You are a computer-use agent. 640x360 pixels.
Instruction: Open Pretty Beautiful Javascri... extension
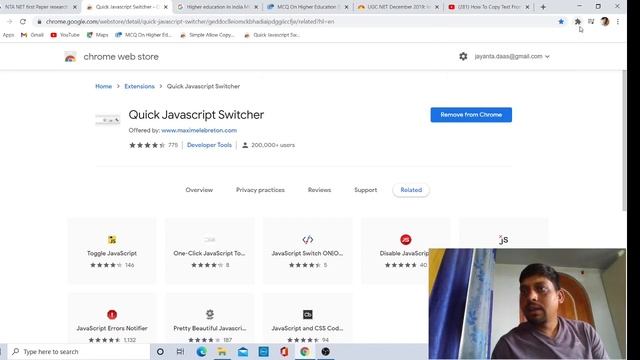[209, 318]
